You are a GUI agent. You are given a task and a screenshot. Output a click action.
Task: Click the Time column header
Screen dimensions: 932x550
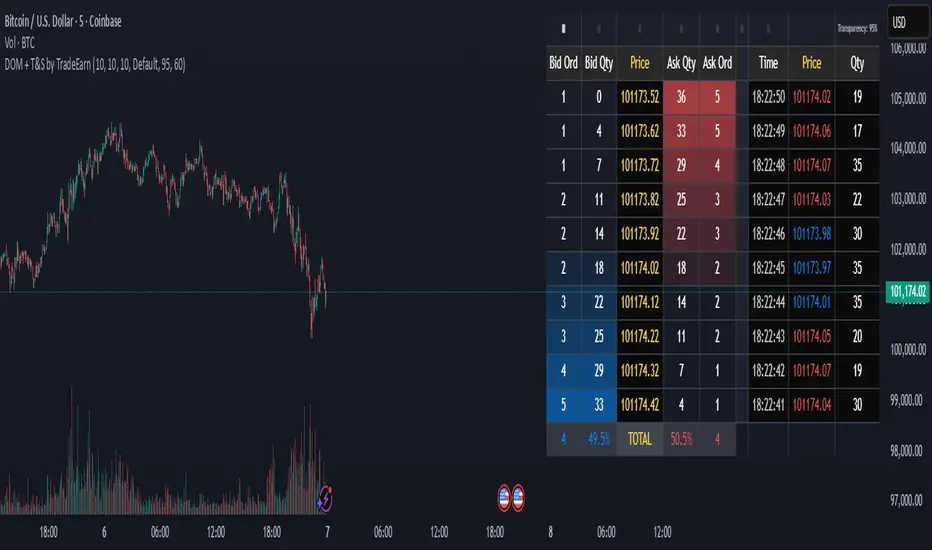pos(768,63)
